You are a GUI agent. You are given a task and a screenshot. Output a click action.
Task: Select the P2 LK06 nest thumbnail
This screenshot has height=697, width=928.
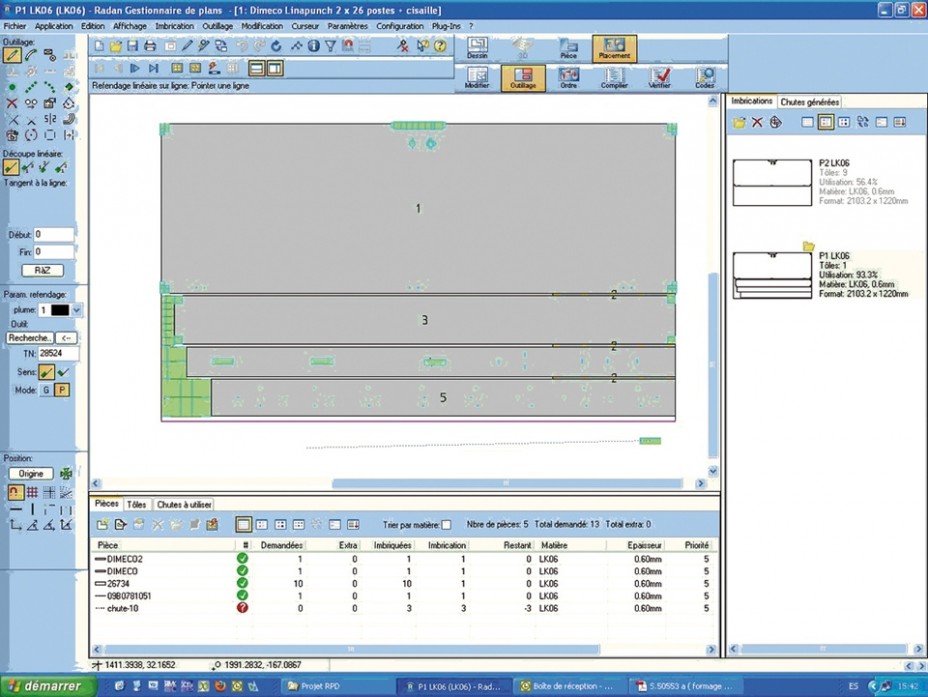click(772, 182)
